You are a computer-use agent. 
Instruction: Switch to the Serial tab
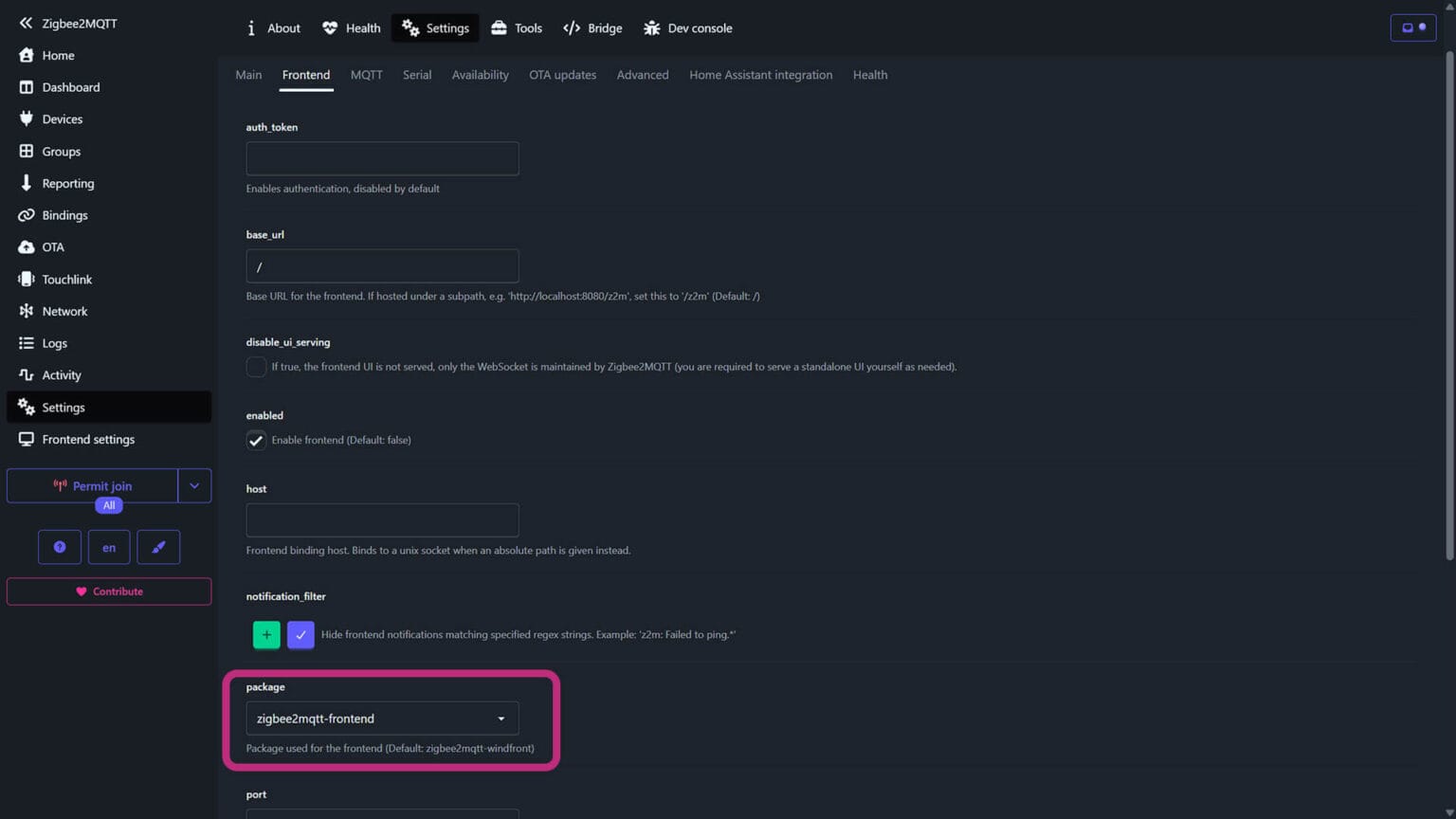point(417,75)
